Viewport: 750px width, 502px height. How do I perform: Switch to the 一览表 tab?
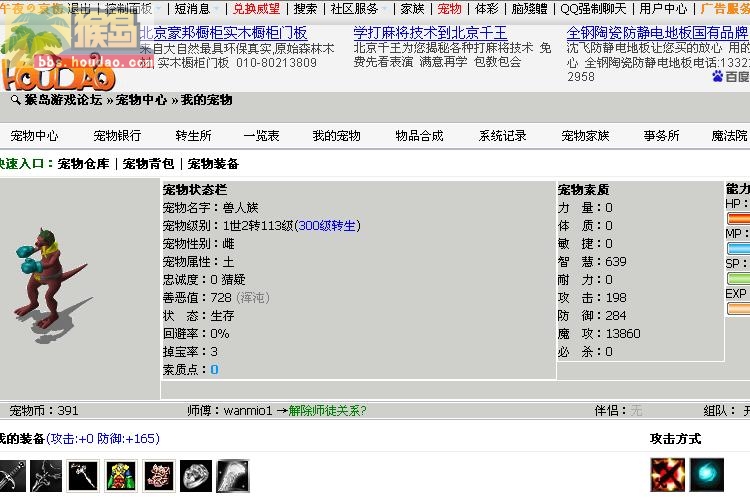[262, 136]
